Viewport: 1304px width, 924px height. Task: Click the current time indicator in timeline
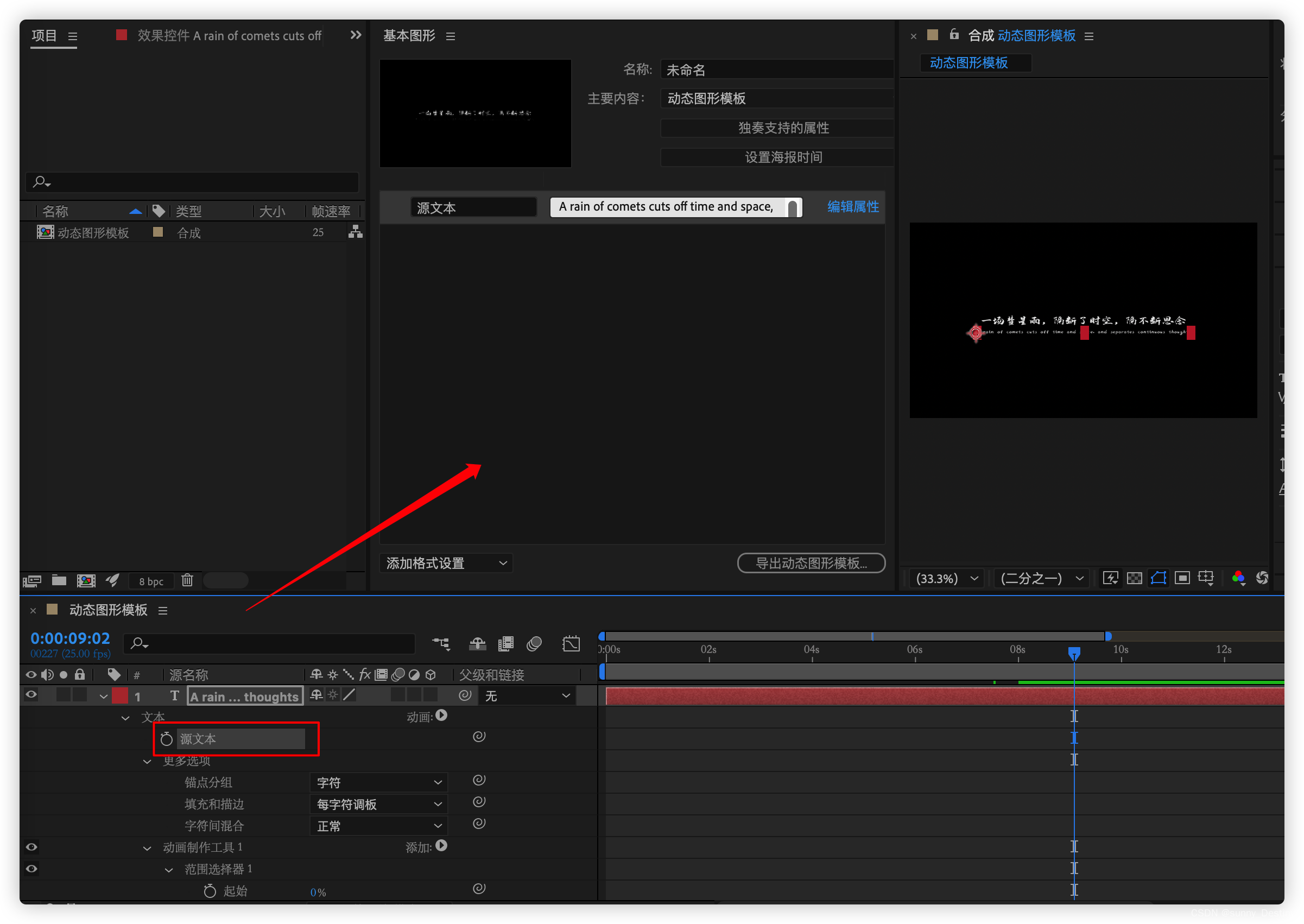(1074, 653)
